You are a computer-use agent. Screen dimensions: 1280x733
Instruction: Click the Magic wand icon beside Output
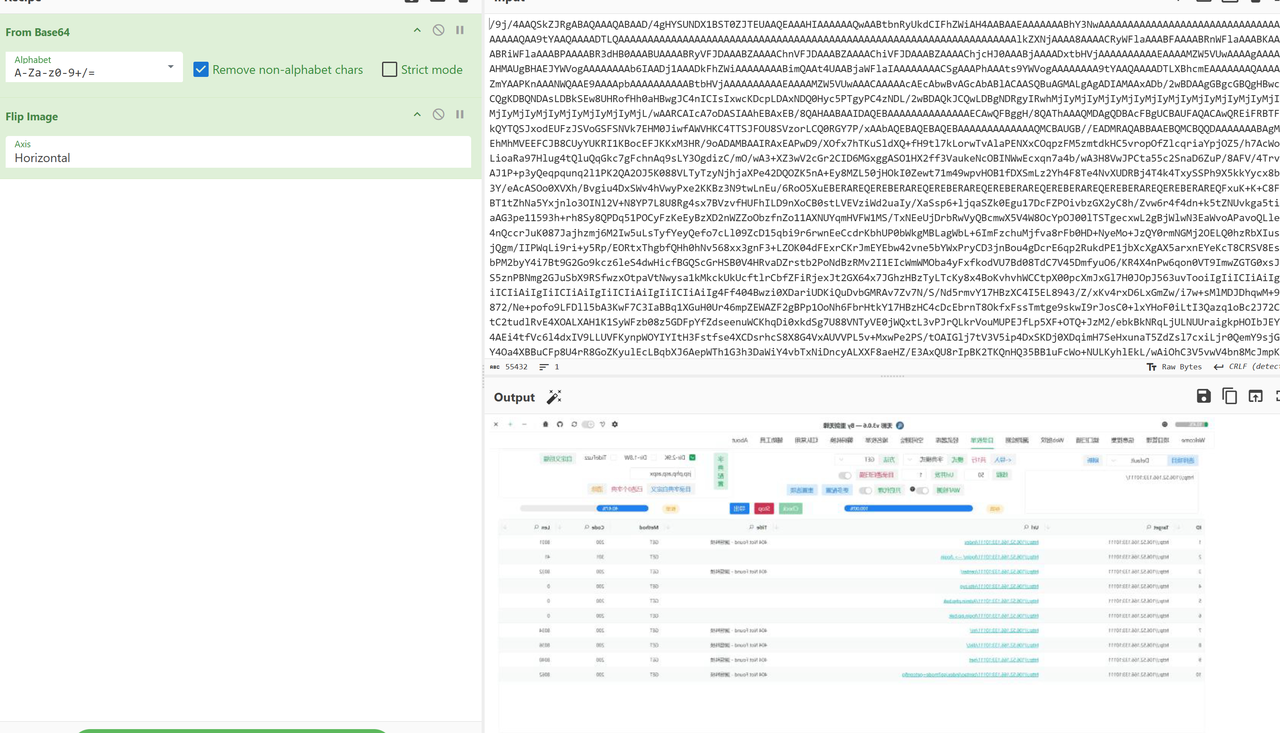tap(554, 397)
